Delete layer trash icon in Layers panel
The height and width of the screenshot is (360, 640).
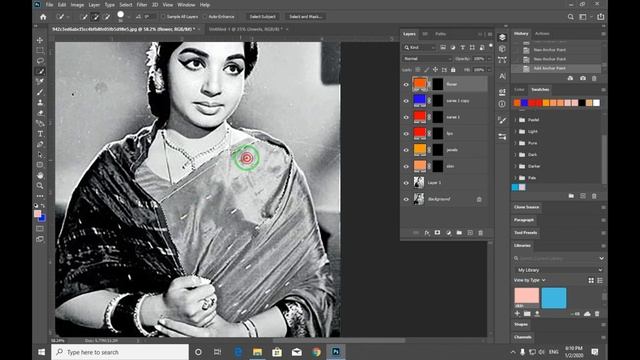pyautogui.click(x=480, y=233)
